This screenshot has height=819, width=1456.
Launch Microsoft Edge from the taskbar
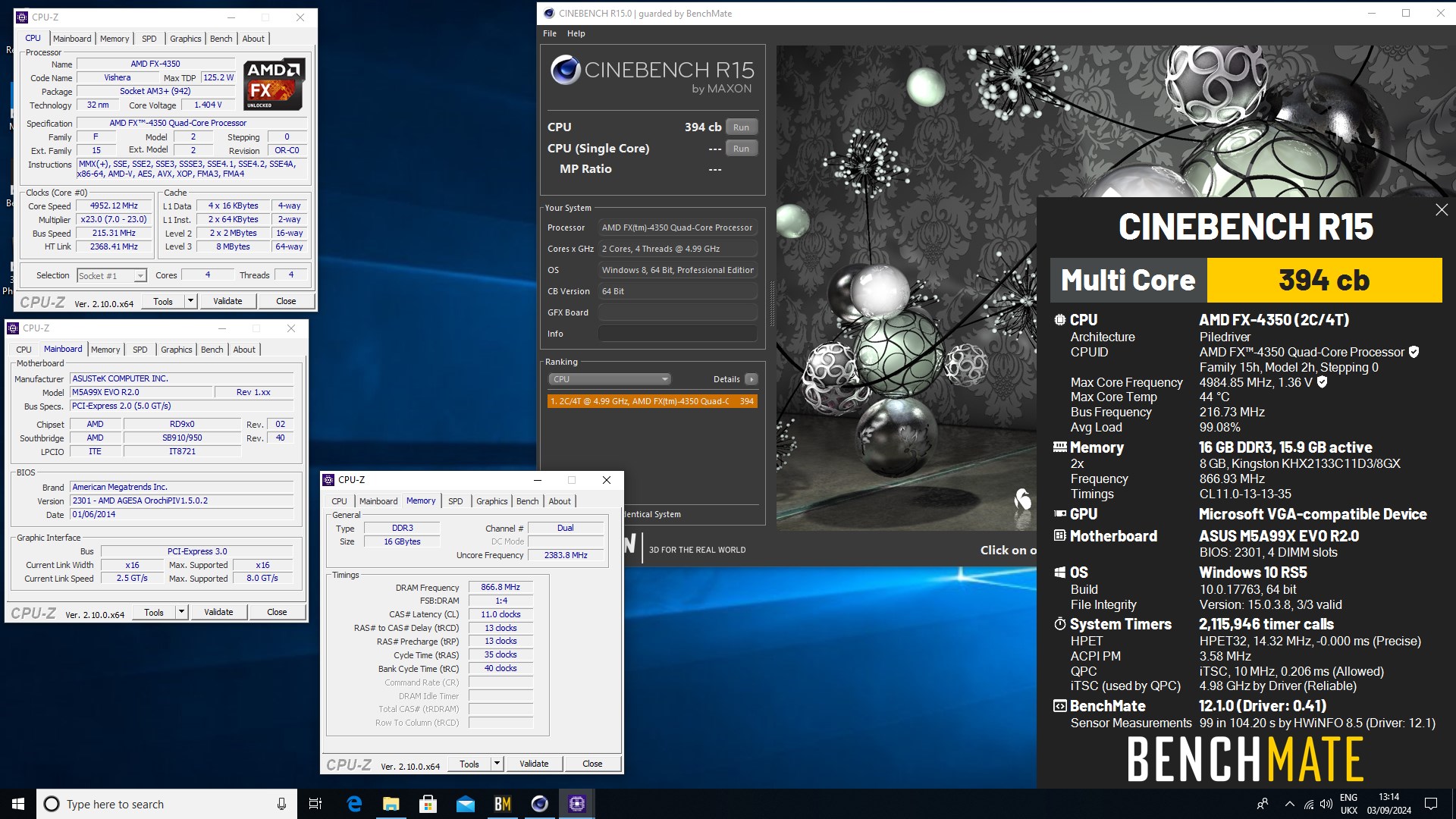(x=354, y=804)
